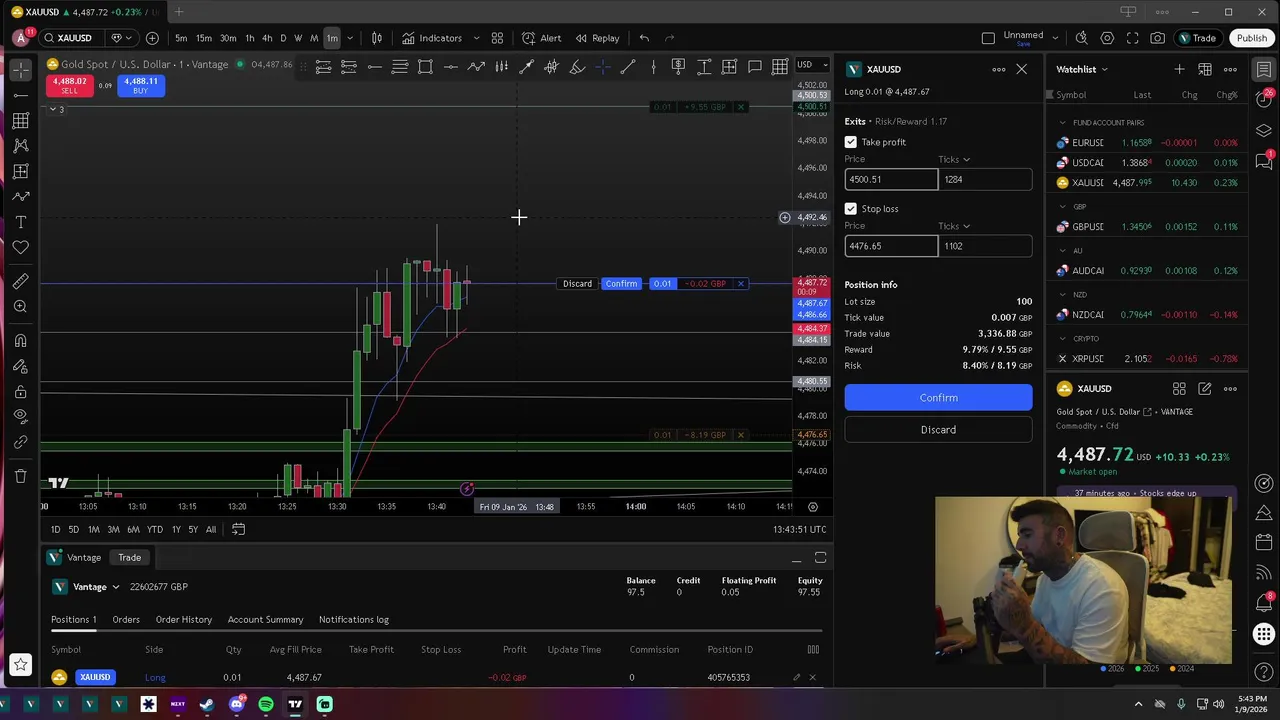This screenshot has width=1280, height=720.
Task: Open the layout setup grid icon
Action: (497, 38)
